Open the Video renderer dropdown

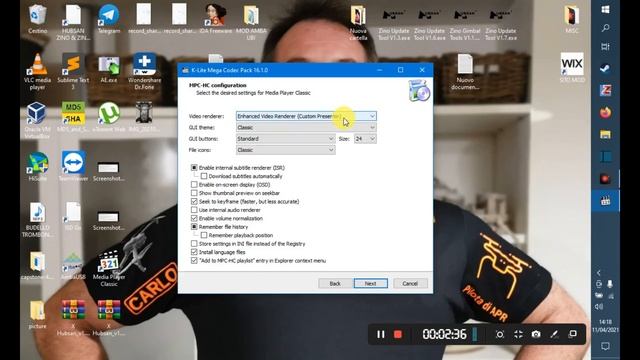[x=306, y=116]
